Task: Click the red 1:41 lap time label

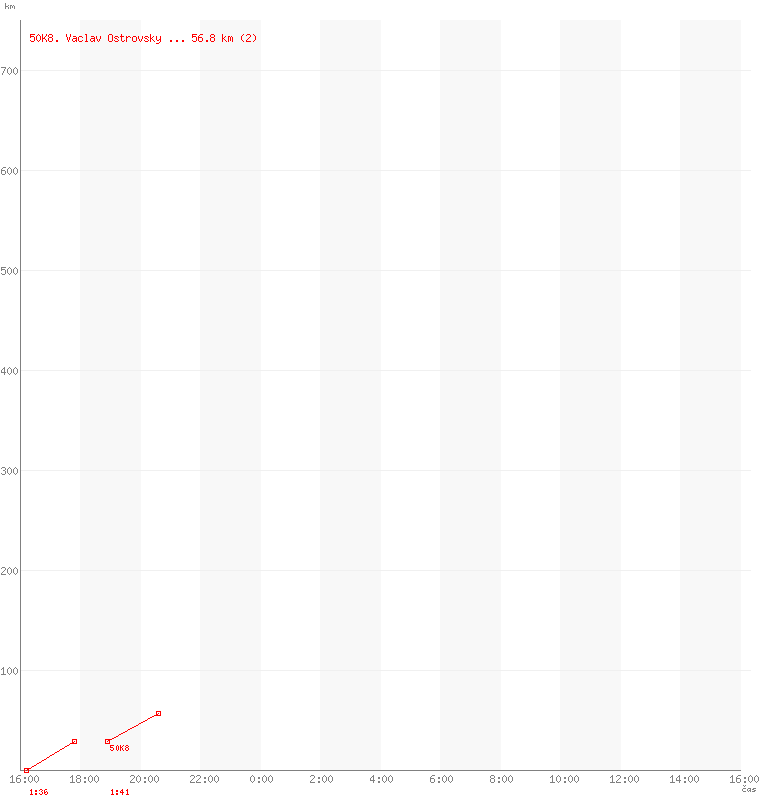Action: coord(119,792)
